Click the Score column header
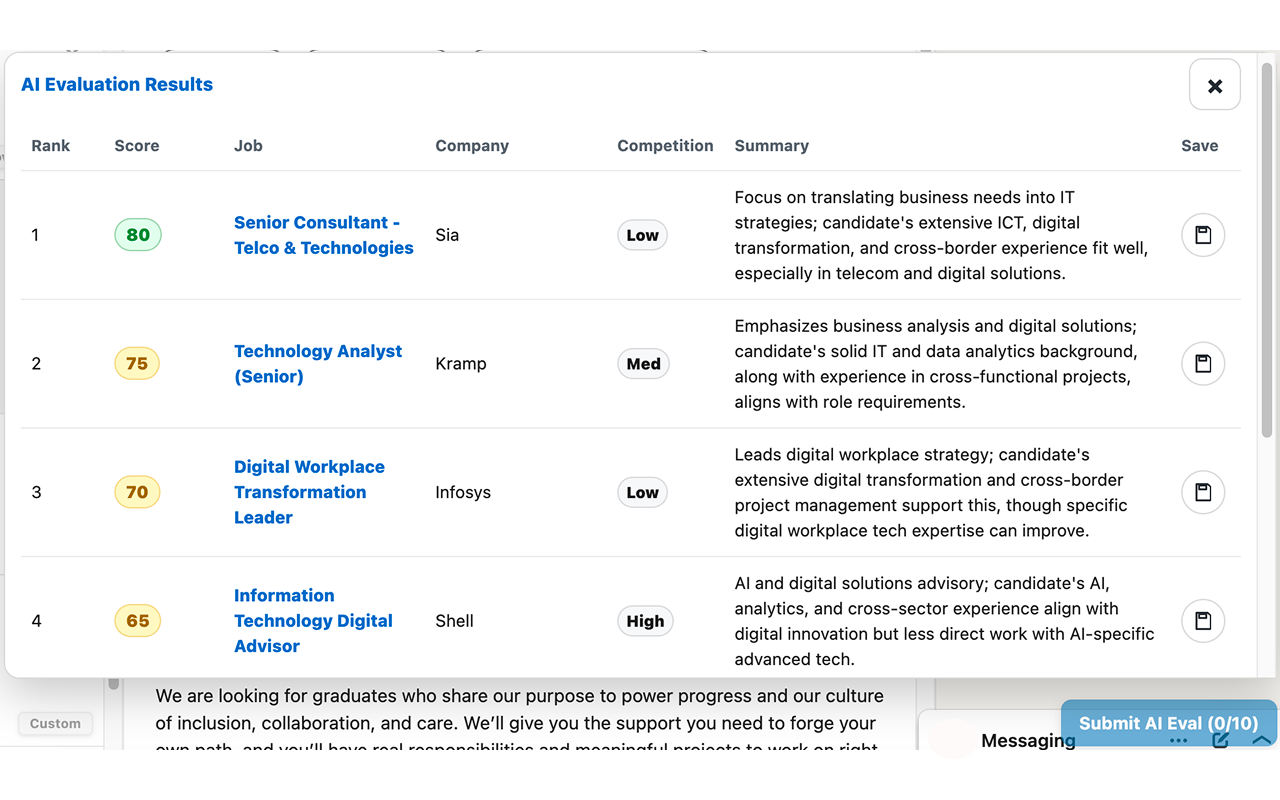Viewport: 1280px width, 800px height. click(x=137, y=145)
